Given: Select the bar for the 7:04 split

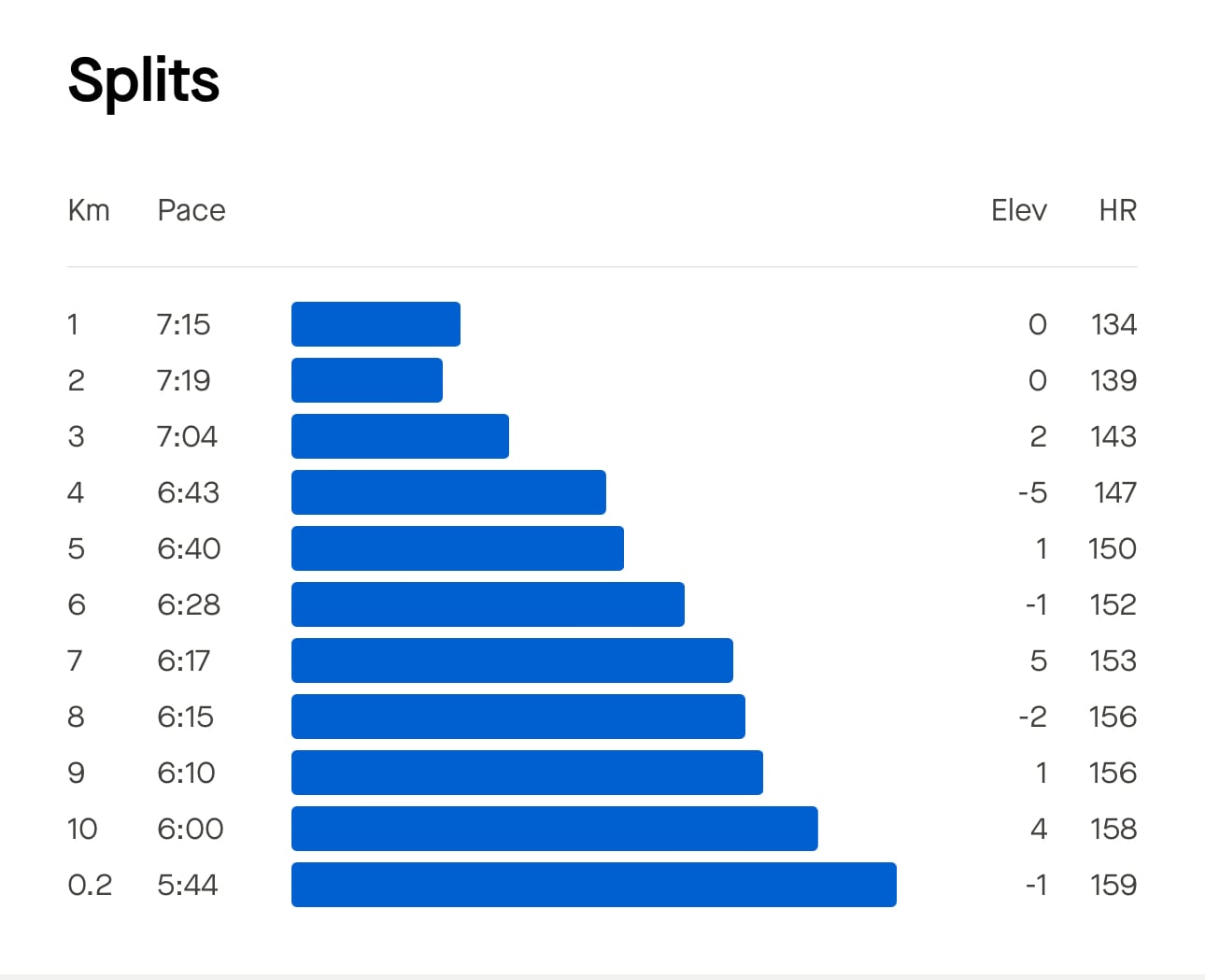Looking at the screenshot, I should [x=400, y=436].
